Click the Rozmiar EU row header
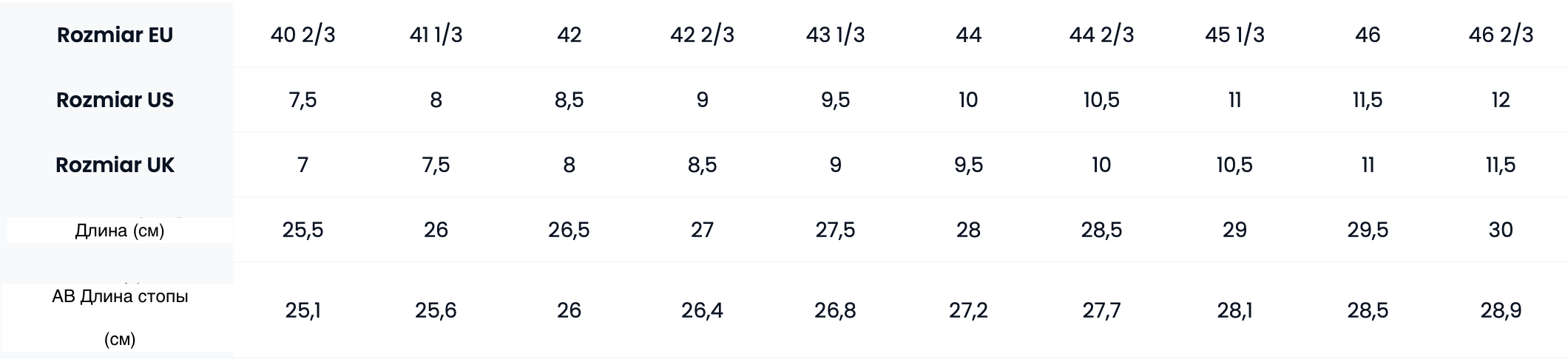This screenshot has width=1568, height=359. [115, 35]
